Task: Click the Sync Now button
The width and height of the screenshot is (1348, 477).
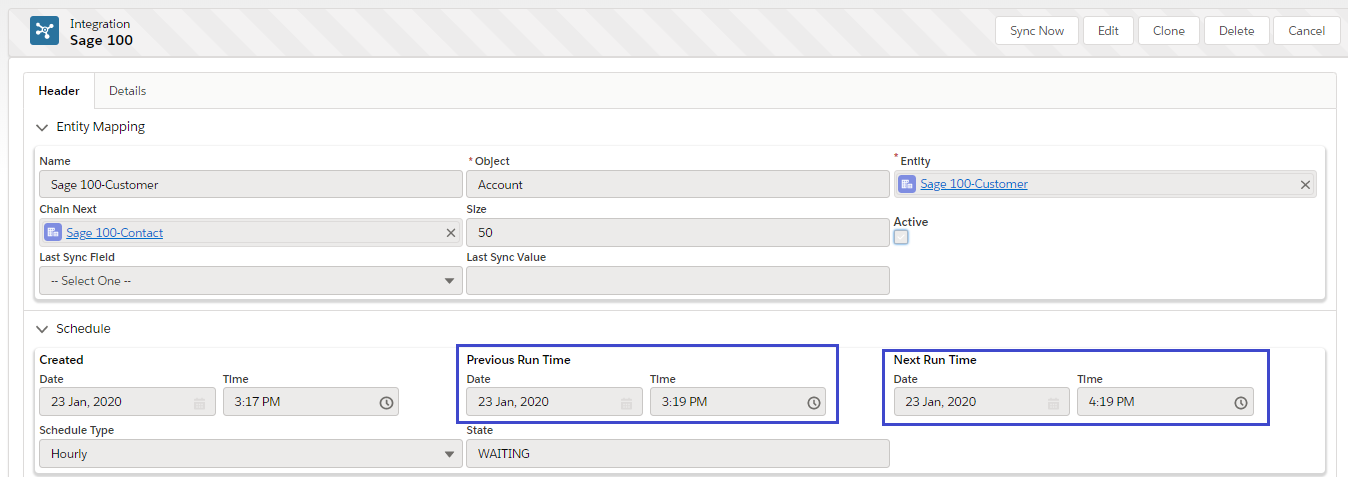Action: (x=1037, y=31)
